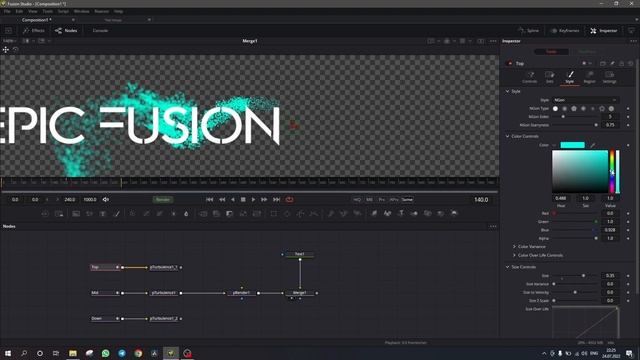Play the composition in reverse
The image size is (640, 360).
click(x=233, y=200)
